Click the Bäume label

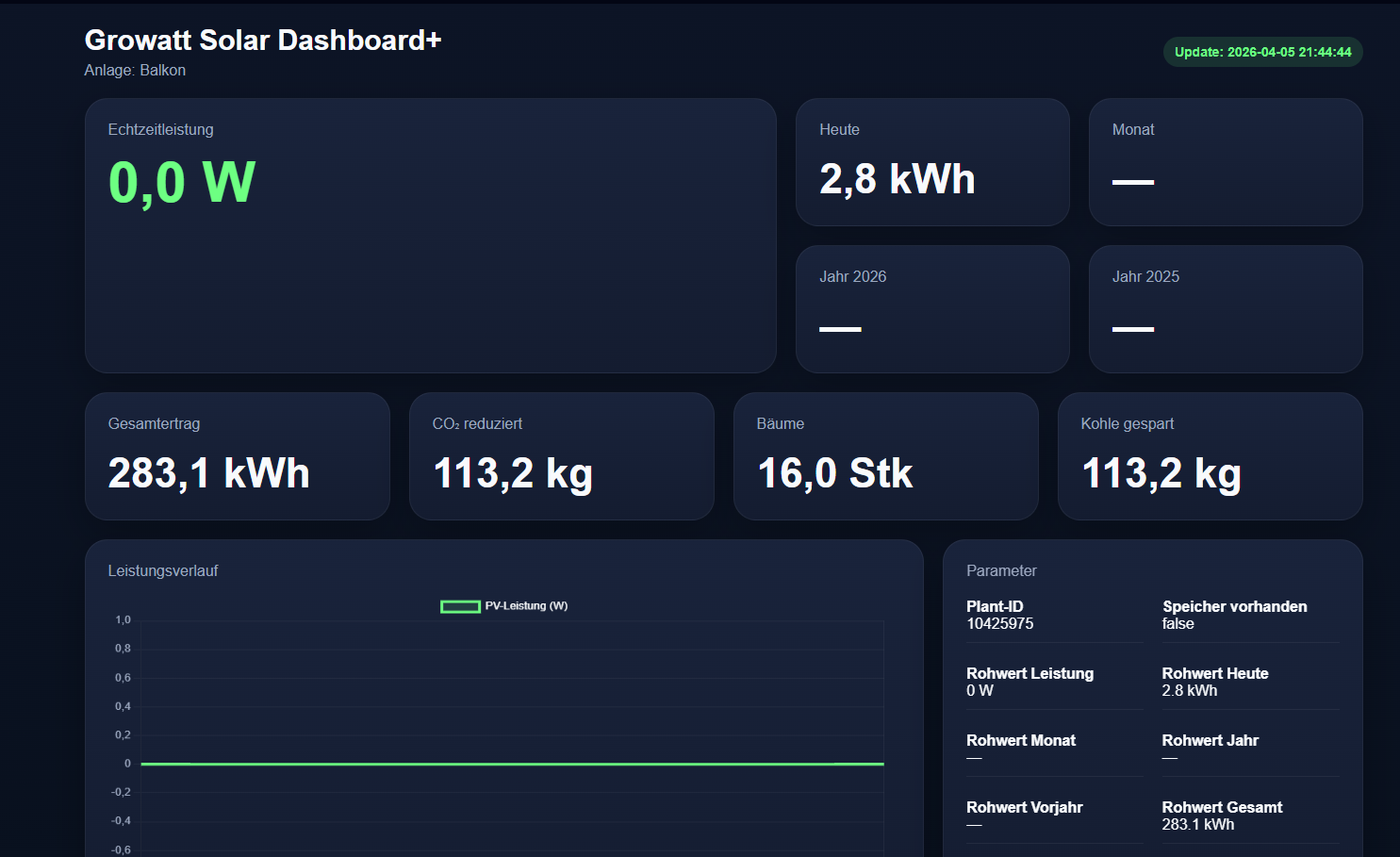[781, 424]
